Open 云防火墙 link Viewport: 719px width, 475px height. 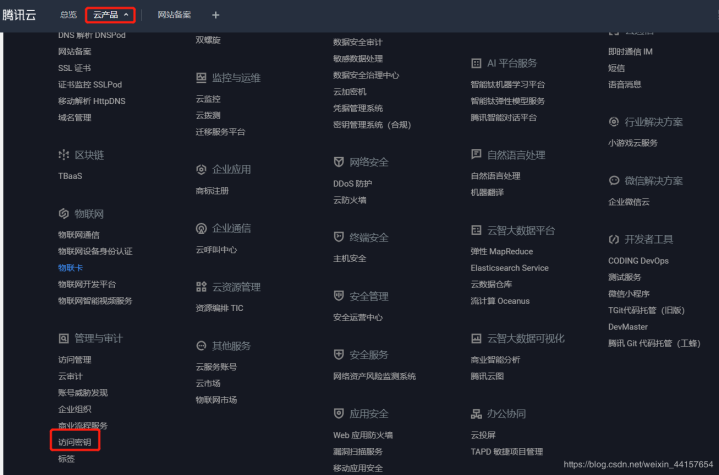click(350, 200)
